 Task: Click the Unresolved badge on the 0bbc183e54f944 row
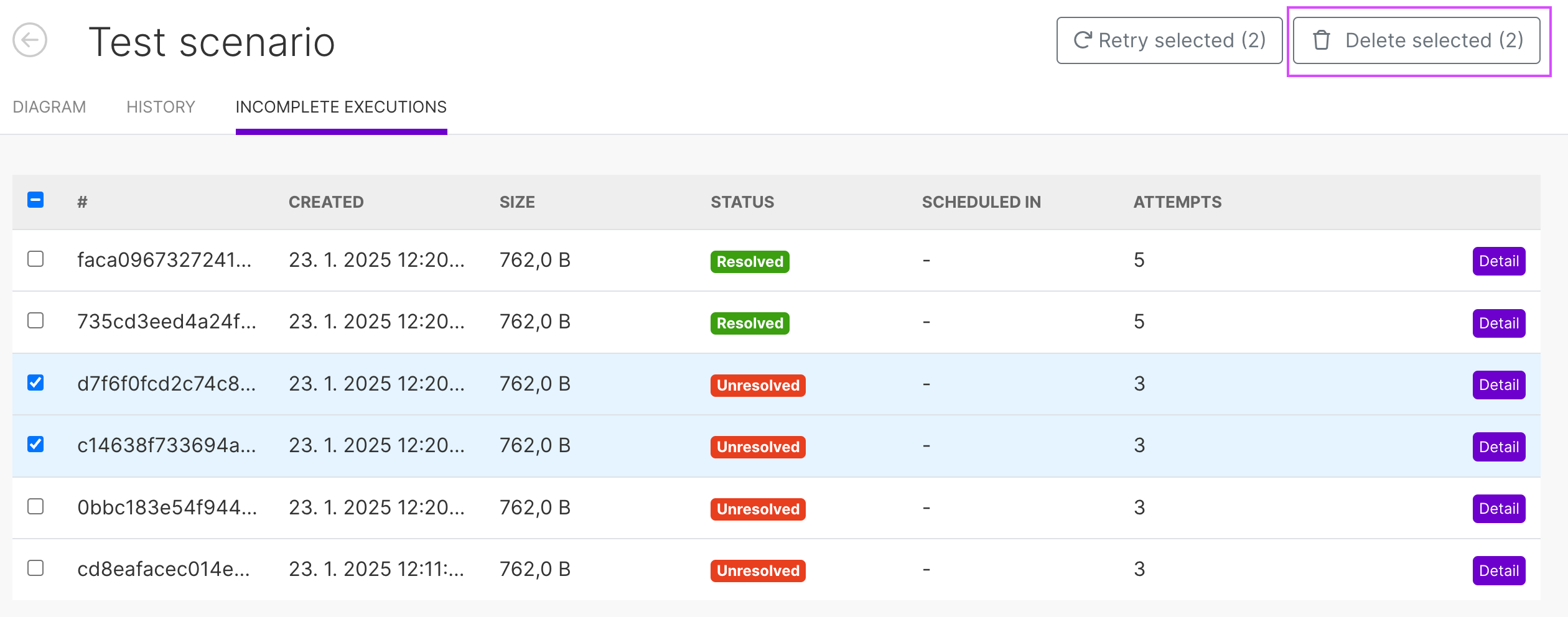point(758,509)
